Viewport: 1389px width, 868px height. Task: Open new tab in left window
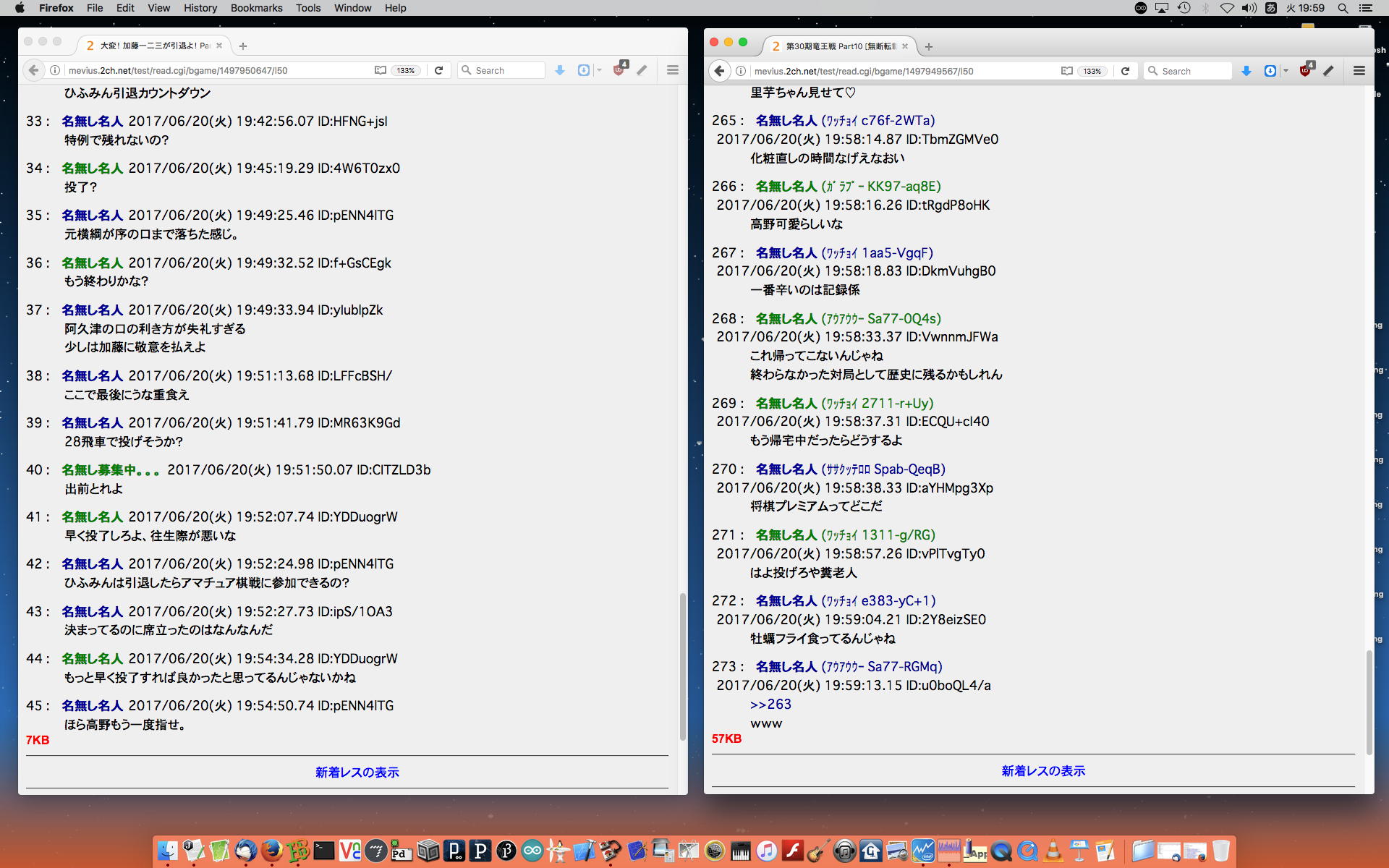pos(243,46)
